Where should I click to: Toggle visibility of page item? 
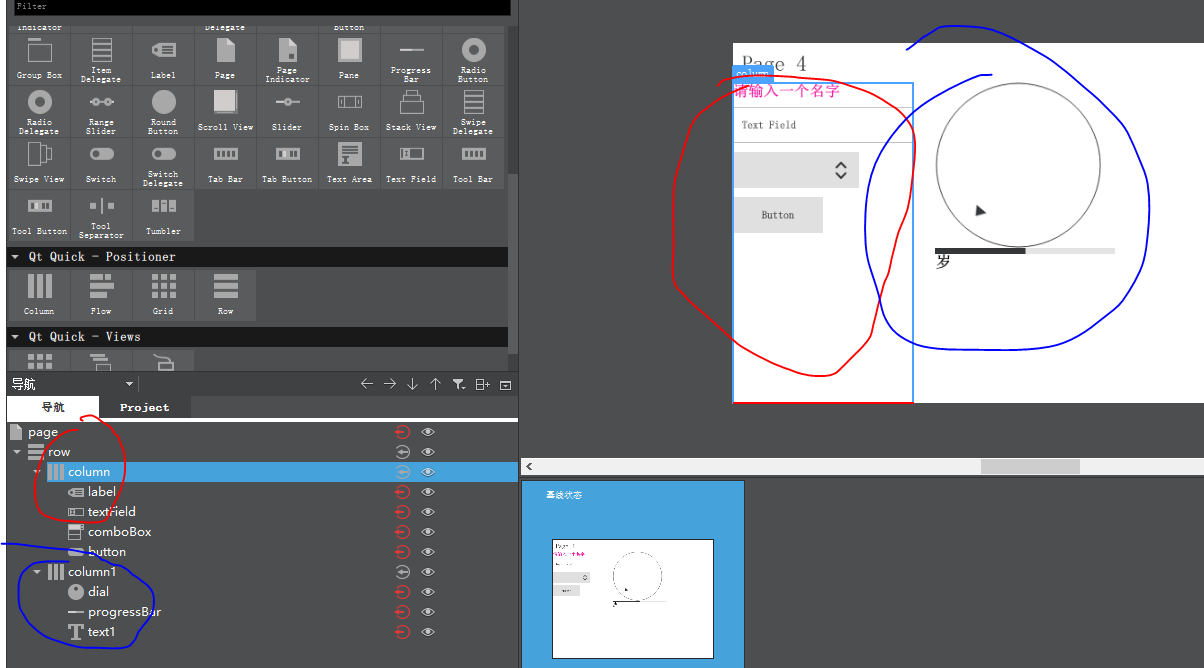(428, 432)
